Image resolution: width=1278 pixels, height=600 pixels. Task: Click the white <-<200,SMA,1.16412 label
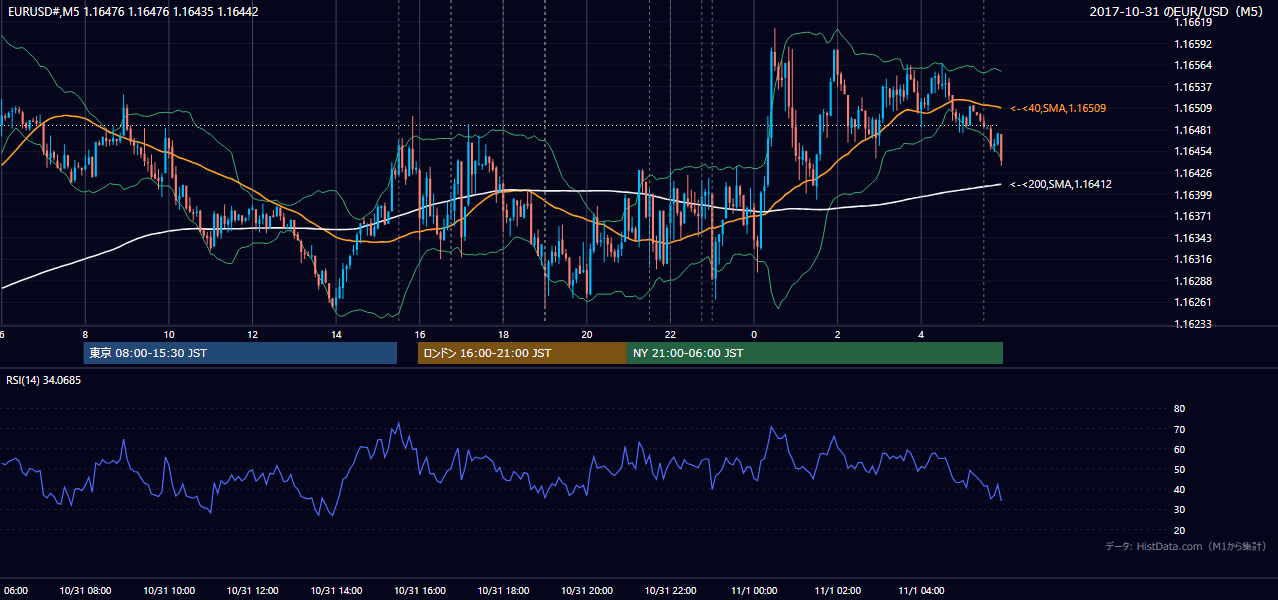point(1061,184)
